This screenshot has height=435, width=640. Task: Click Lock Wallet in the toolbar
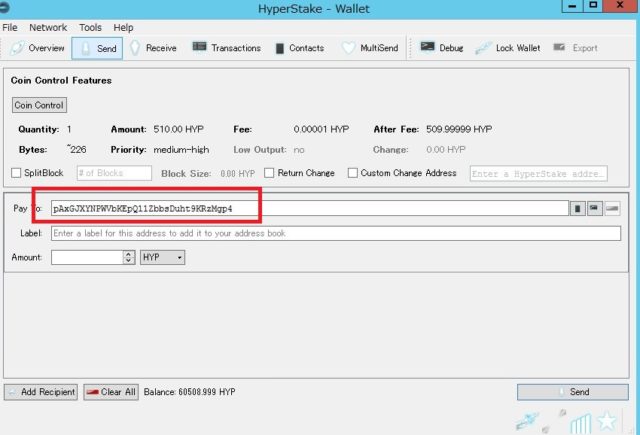click(508, 48)
